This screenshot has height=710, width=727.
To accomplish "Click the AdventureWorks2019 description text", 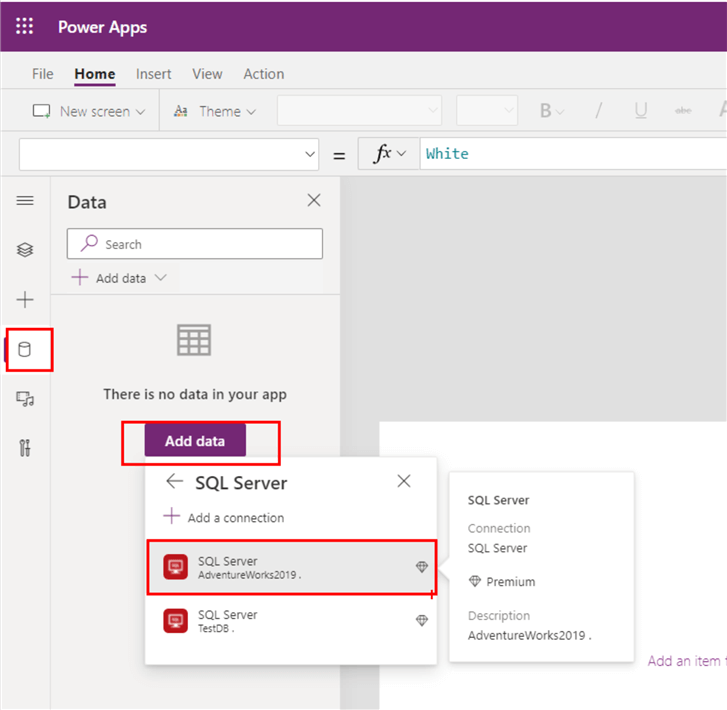I will click(x=529, y=635).
